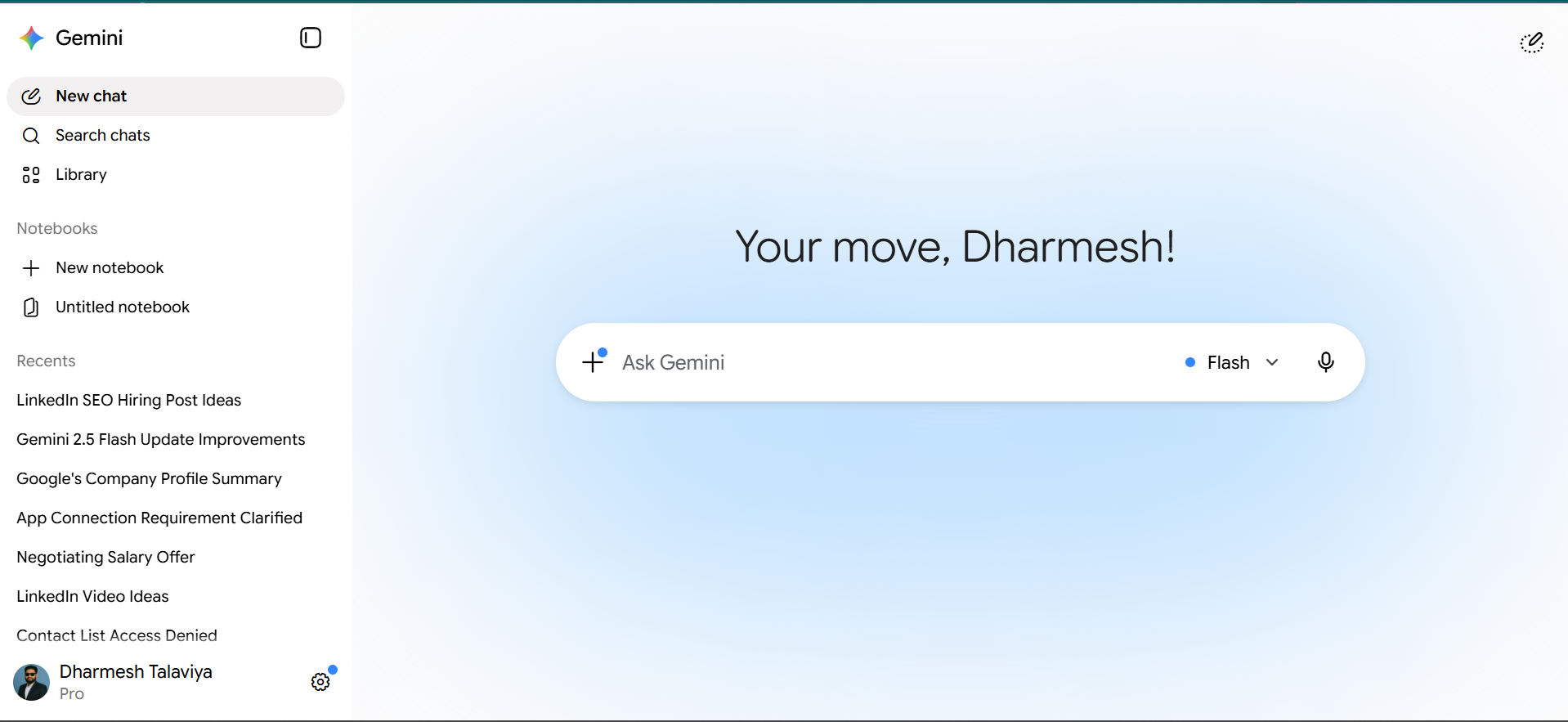This screenshot has width=1568, height=722.
Task: Open Untitled notebook
Action: 176,307
